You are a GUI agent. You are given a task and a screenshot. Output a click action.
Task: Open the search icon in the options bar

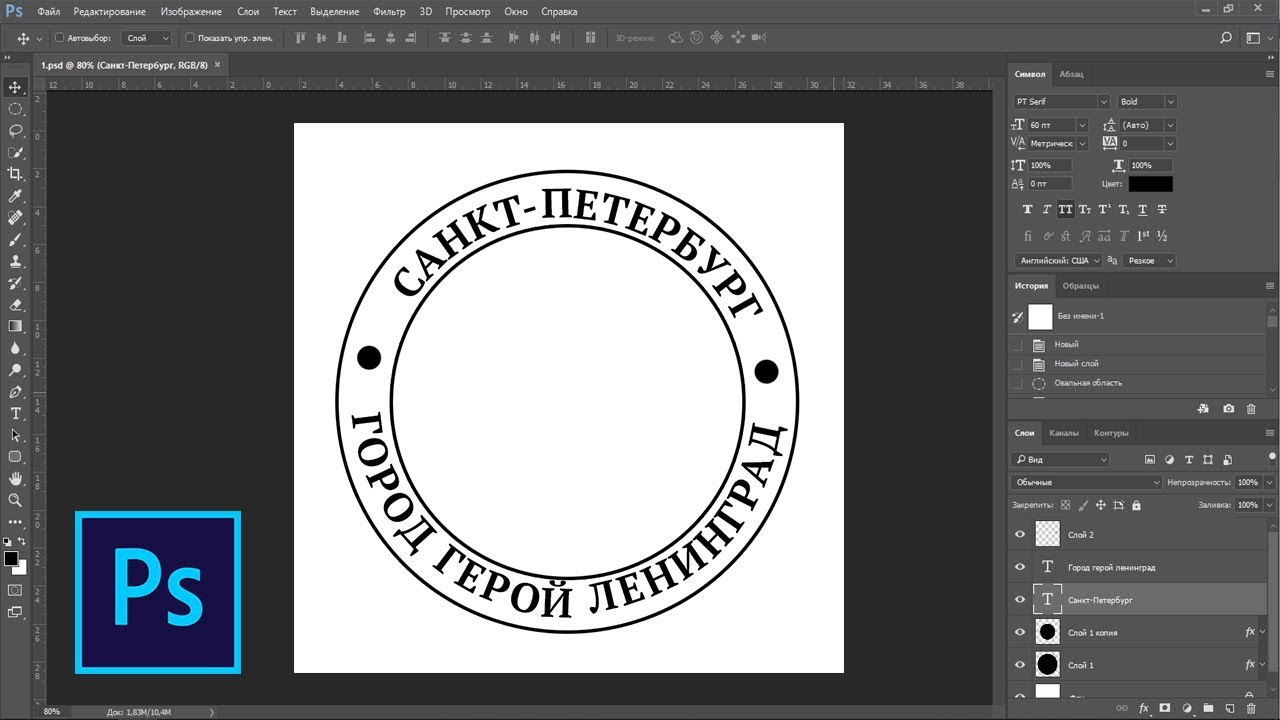pos(1226,38)
